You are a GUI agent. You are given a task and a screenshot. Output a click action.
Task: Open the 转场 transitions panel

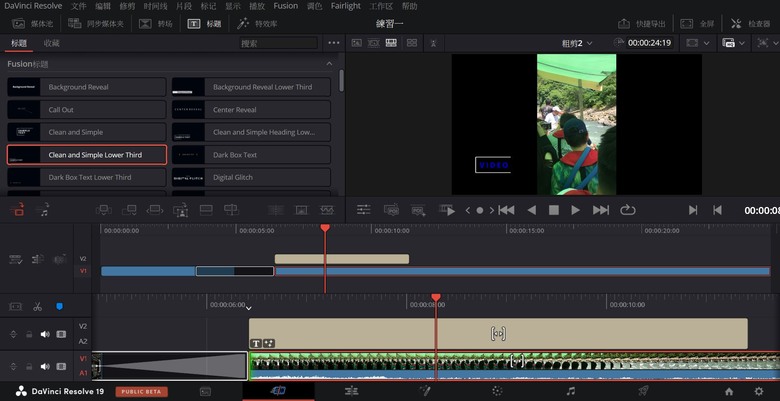point(156,23)
